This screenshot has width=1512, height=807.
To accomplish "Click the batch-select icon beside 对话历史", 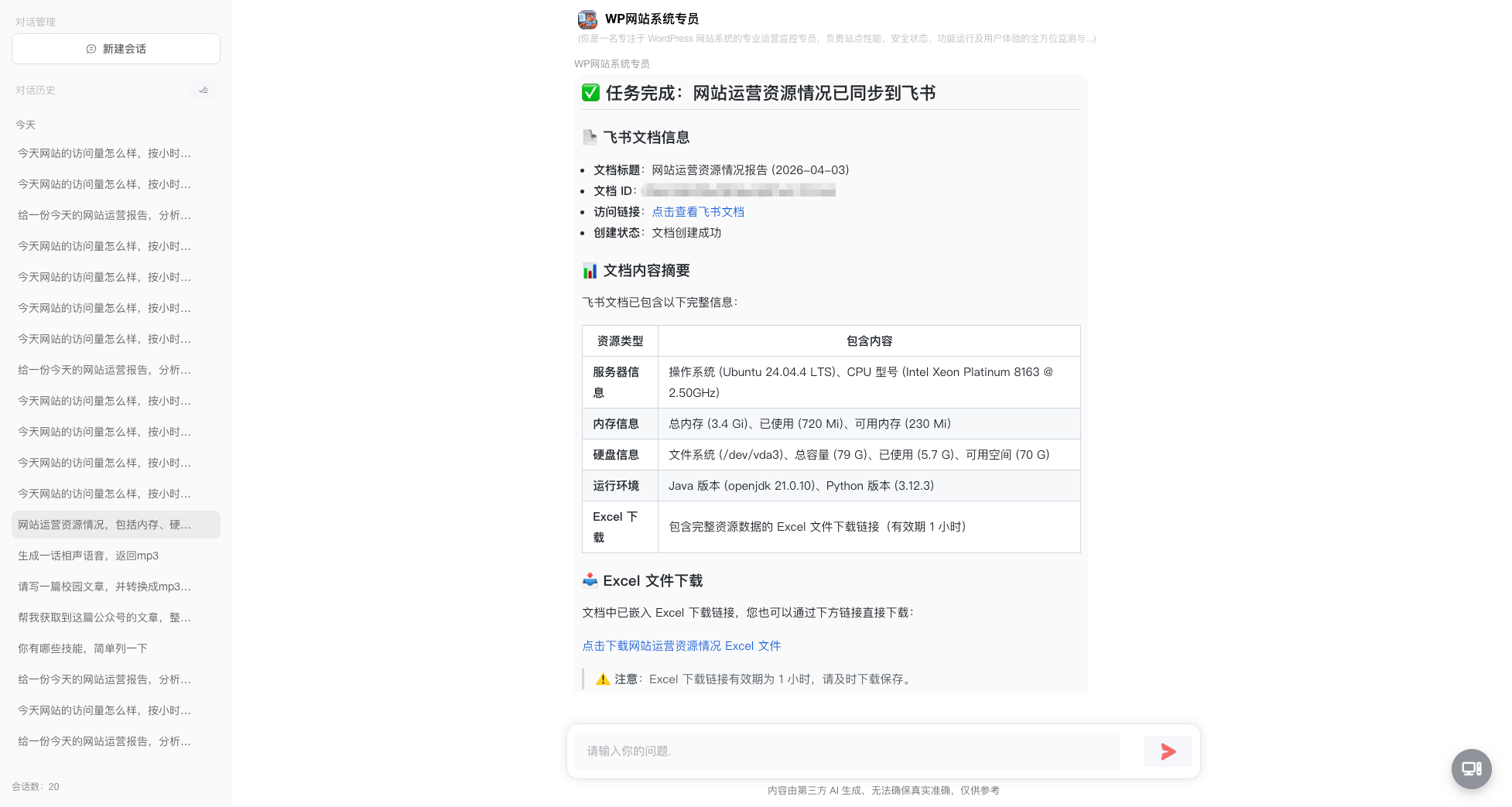I will click(x=204, y=91).
